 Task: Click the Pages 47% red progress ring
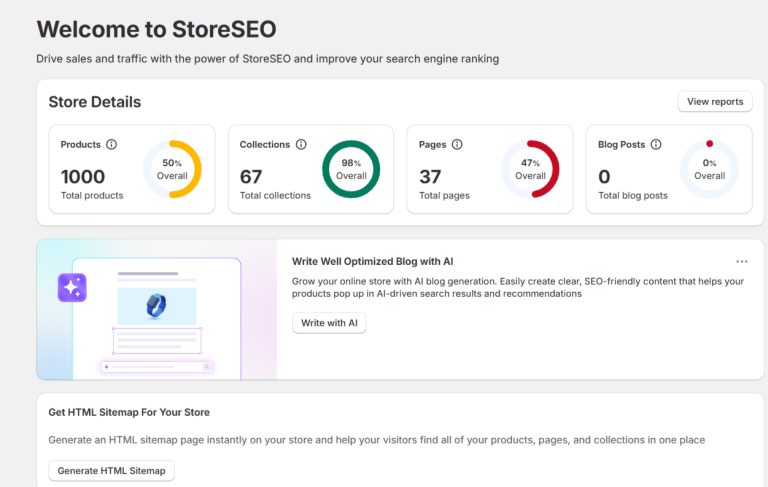(530, 169)
